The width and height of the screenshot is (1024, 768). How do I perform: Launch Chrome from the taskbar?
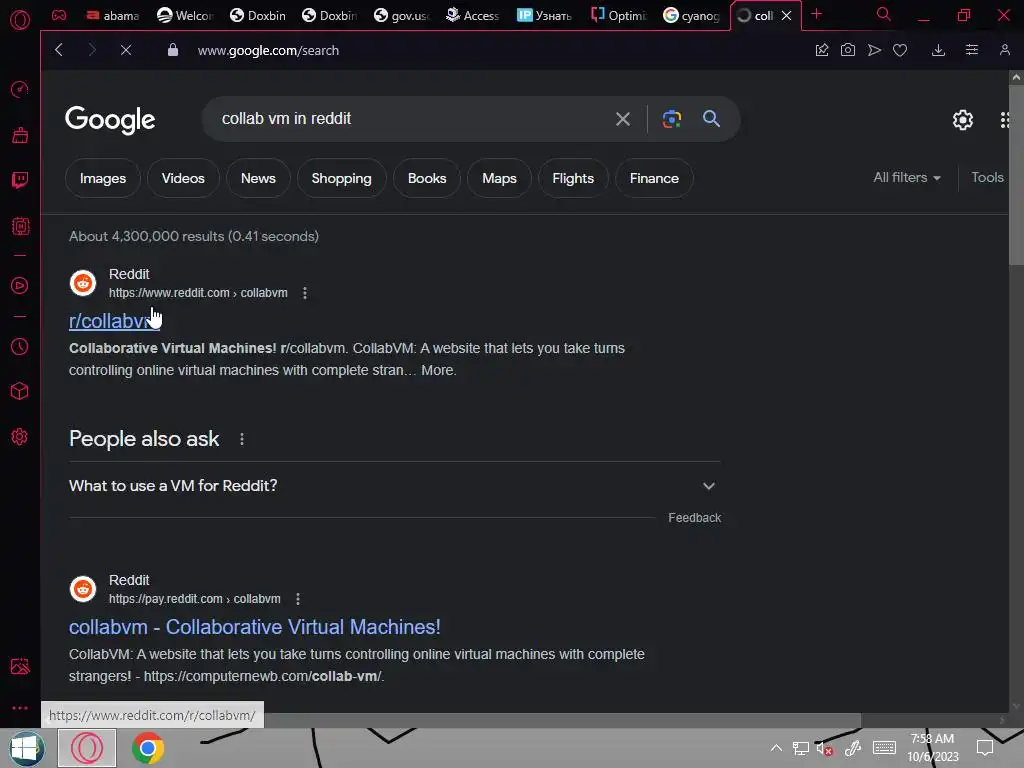pos(148,748)
